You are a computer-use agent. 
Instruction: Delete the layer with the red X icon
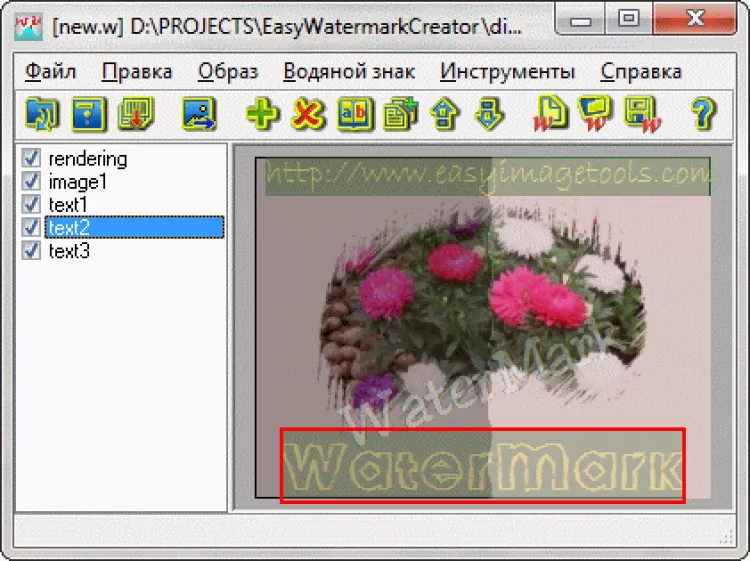[x=309, y=114]
